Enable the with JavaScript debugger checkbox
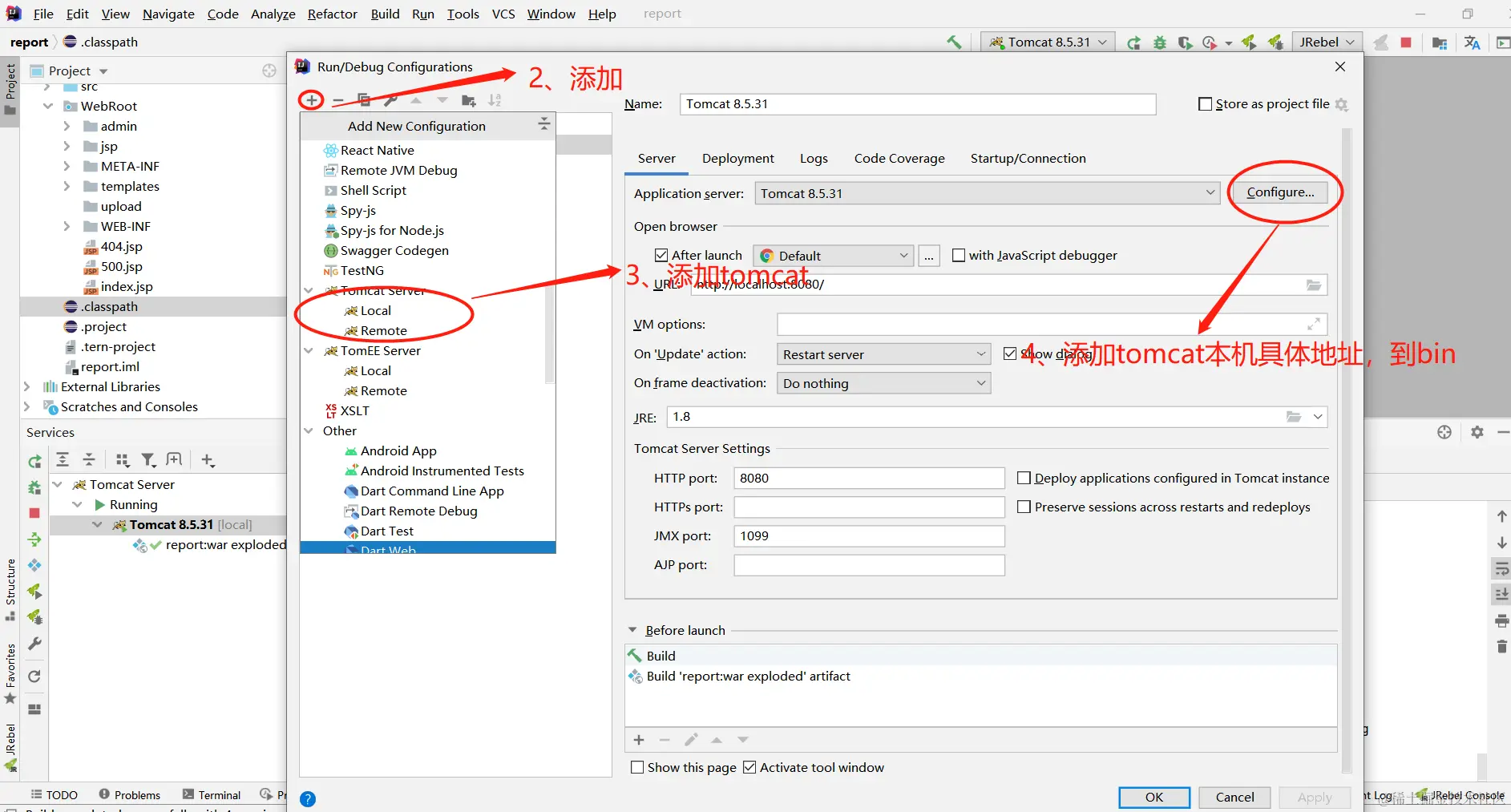Screen dimensions: 1511x812 coord(959,255)
